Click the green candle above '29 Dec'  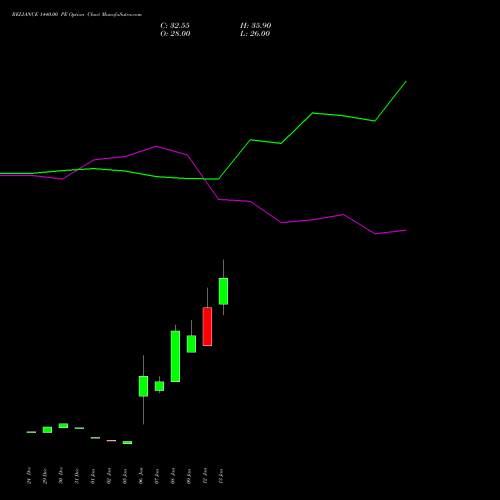pos(47,430)
